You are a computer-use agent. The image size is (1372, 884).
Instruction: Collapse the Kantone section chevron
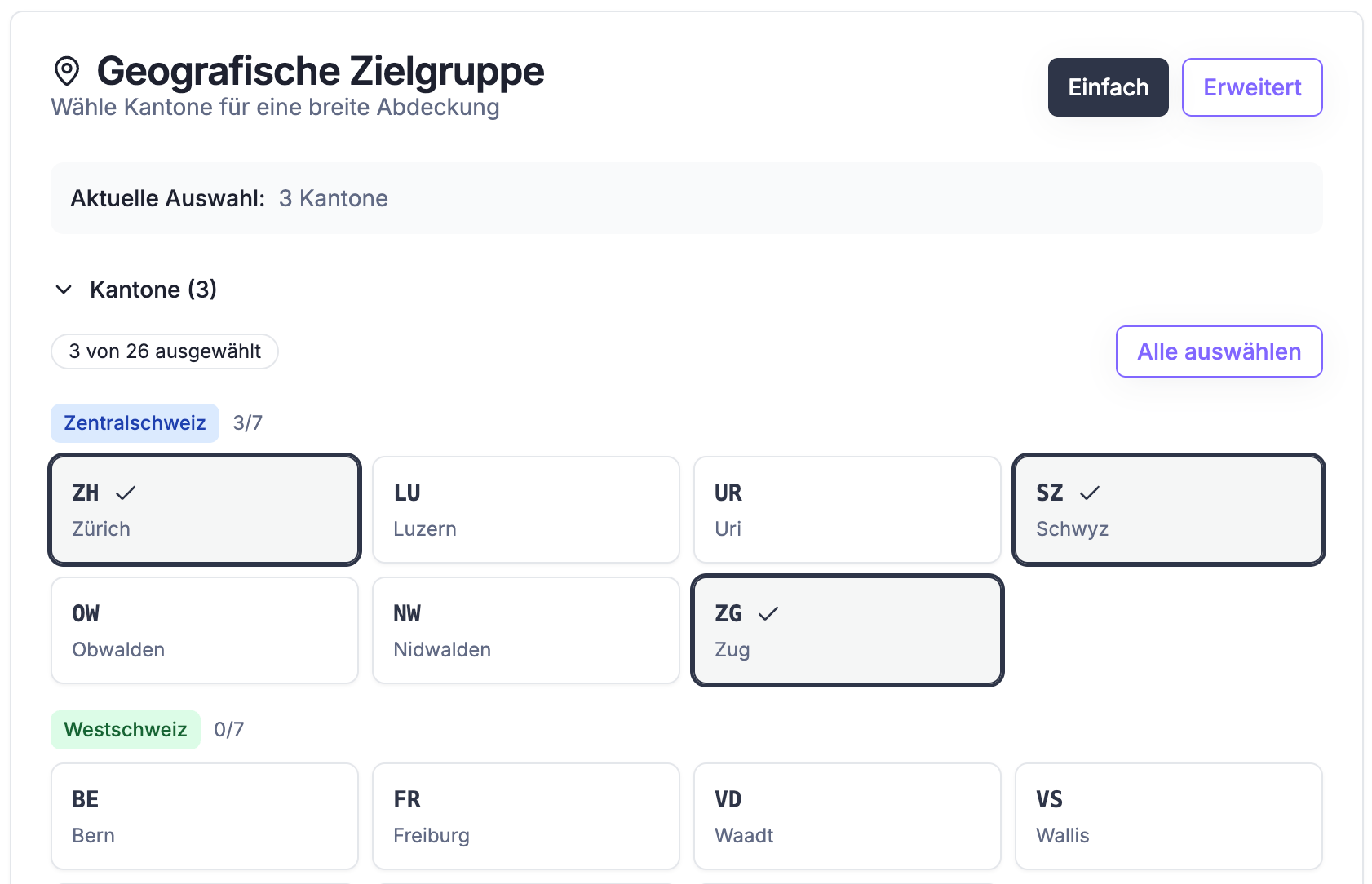click(x=64, y=290)
